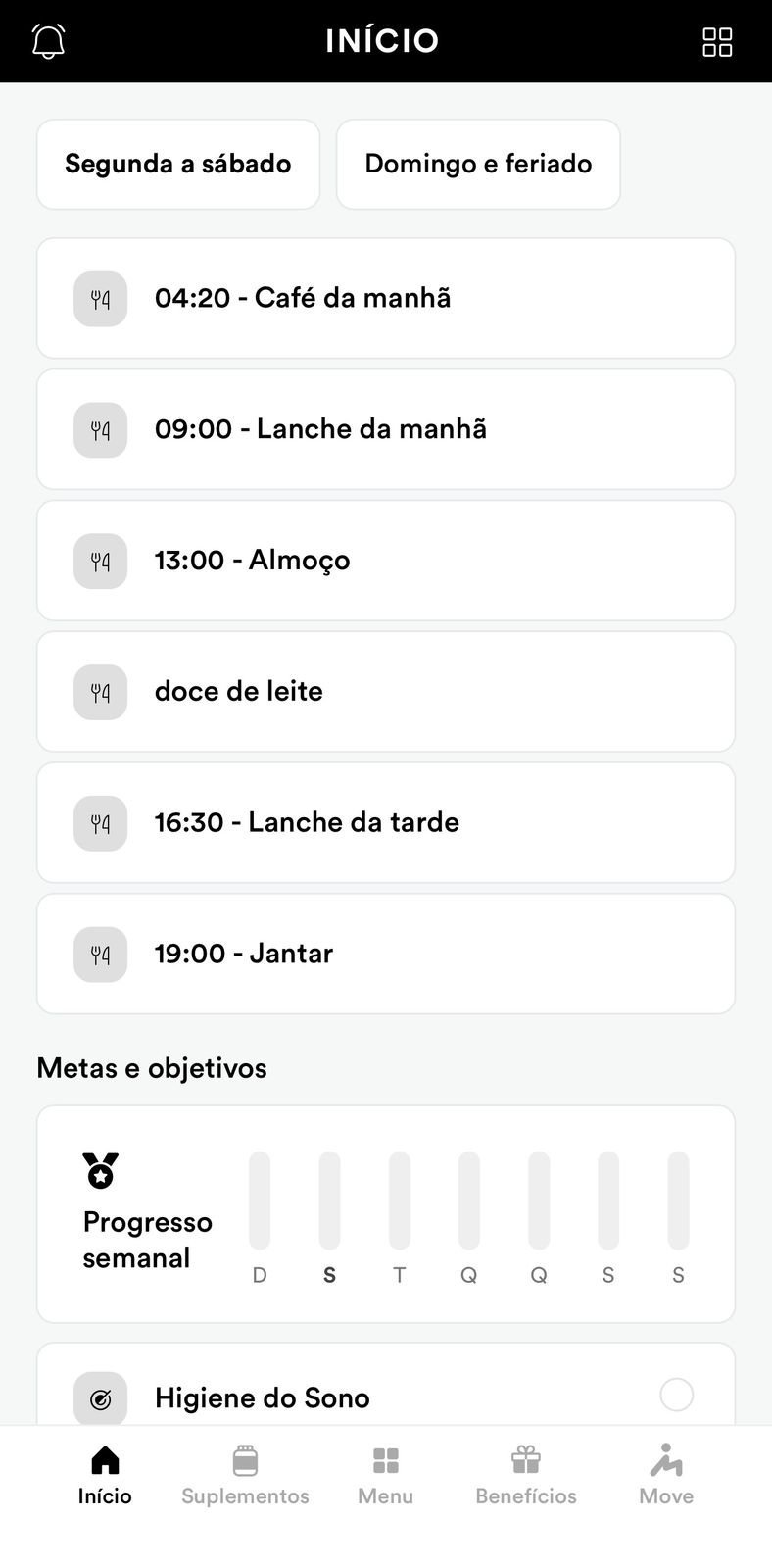772x1568 pixels.
Task: Expand the 04:20 Café da manhã meal
Action: [x=386, y=298]
